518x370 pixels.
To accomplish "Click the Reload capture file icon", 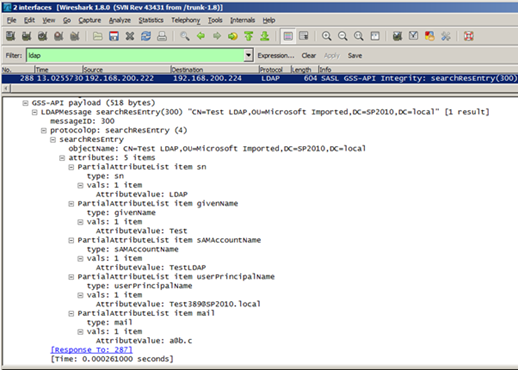I will coord(146,36).
